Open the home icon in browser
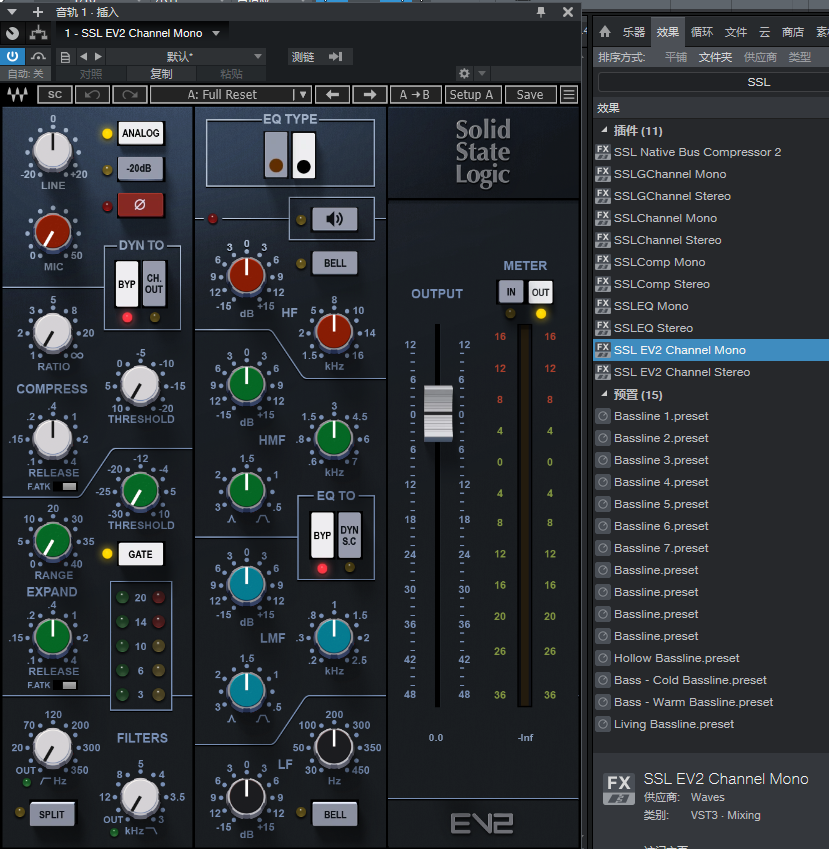Viewport: 829px width, 849px height. [605, 32]
